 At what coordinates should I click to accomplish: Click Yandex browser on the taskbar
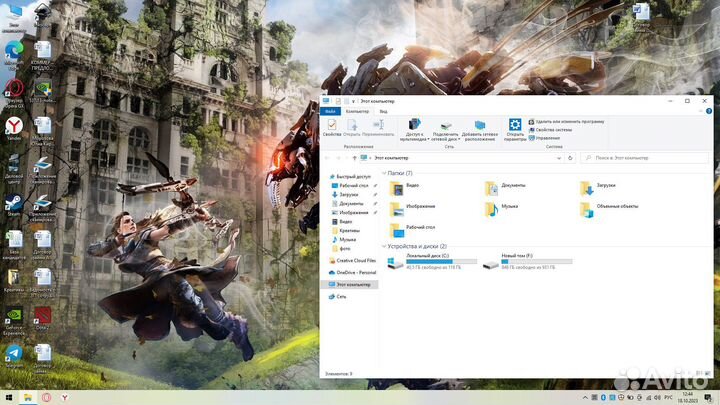(65, 398)
